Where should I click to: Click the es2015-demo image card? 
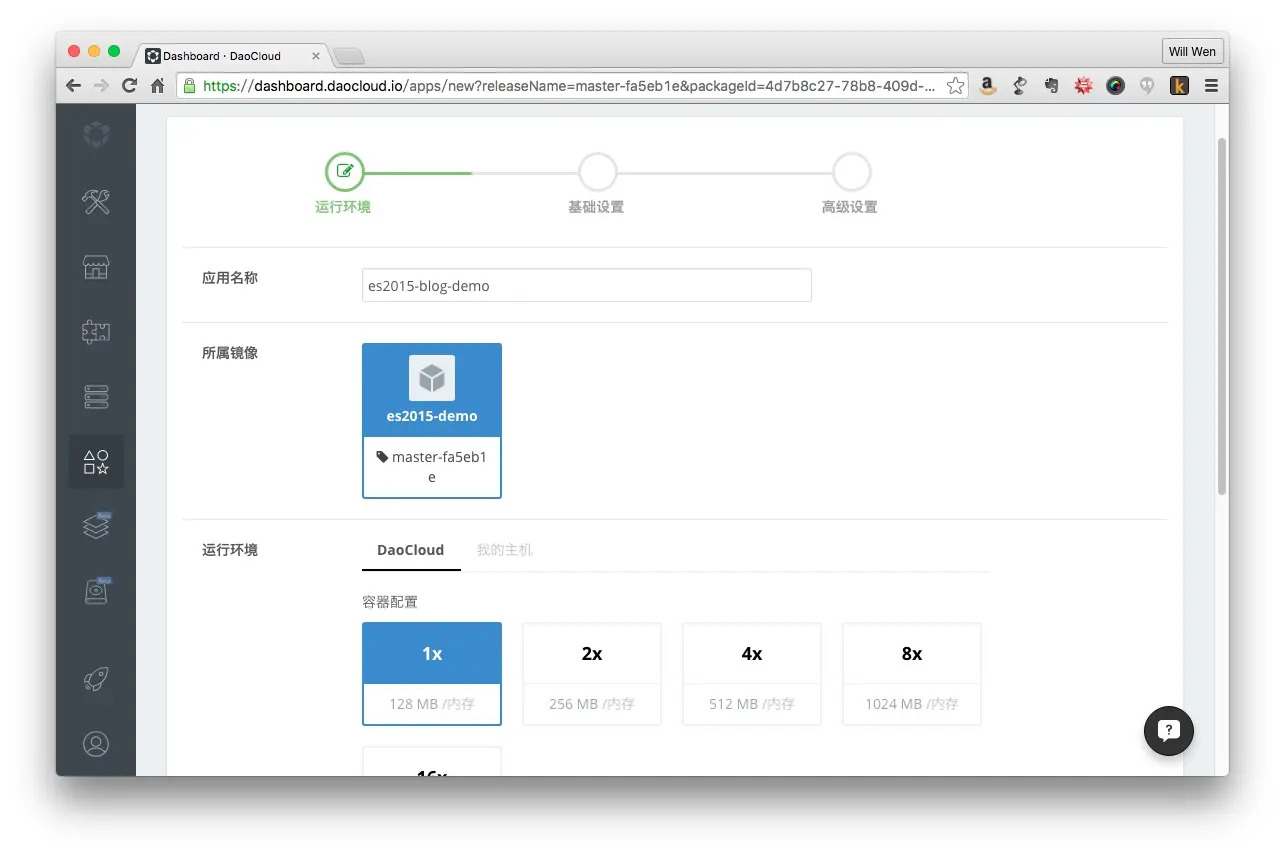coord(432,421)
